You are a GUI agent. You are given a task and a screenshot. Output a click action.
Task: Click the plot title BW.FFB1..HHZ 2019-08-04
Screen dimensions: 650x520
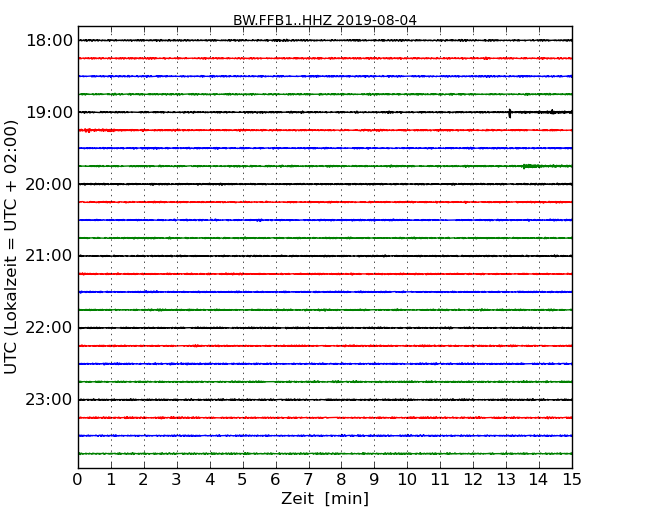(325, 20)
